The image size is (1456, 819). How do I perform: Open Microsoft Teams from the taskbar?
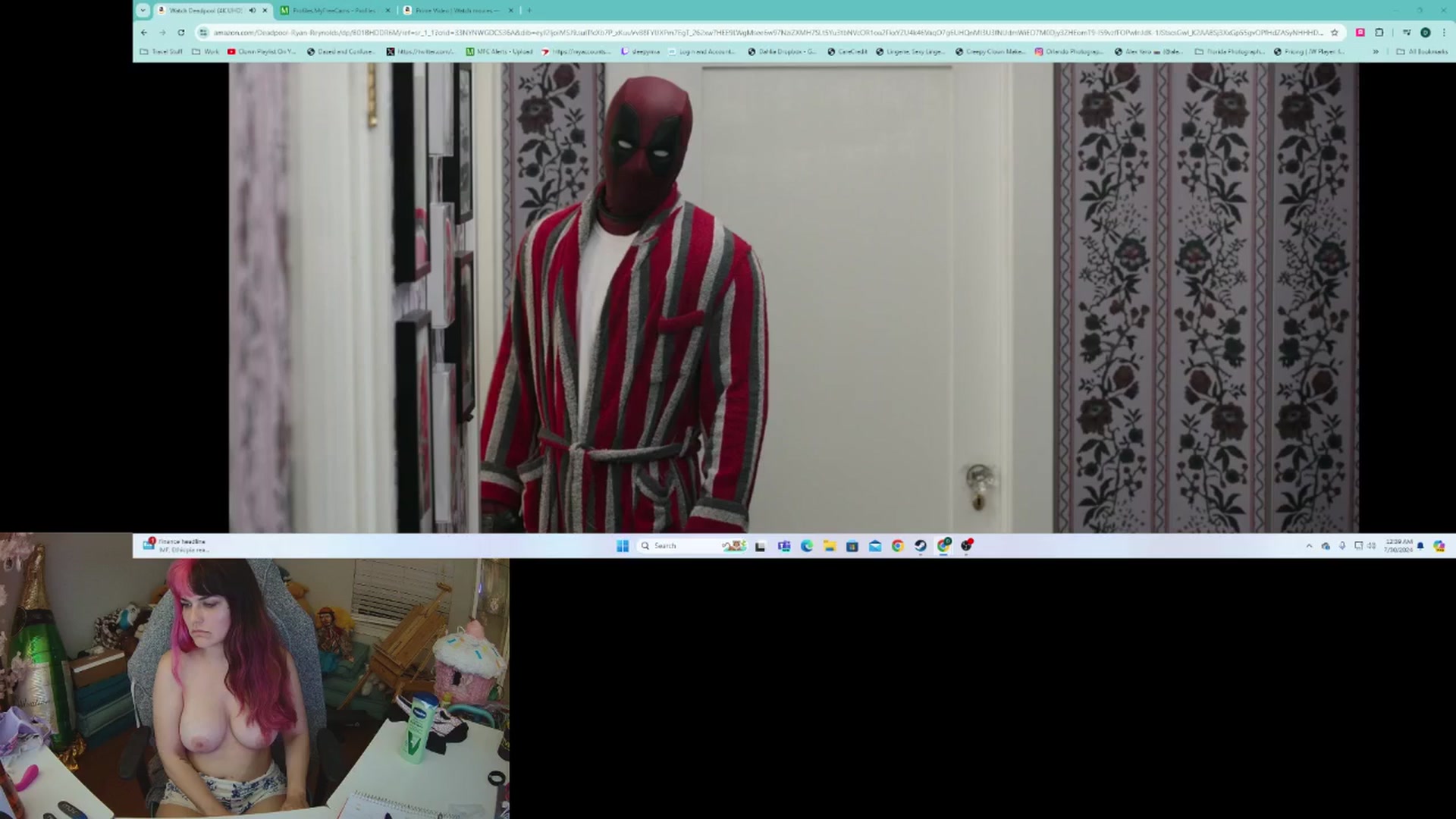pos(784,546)
